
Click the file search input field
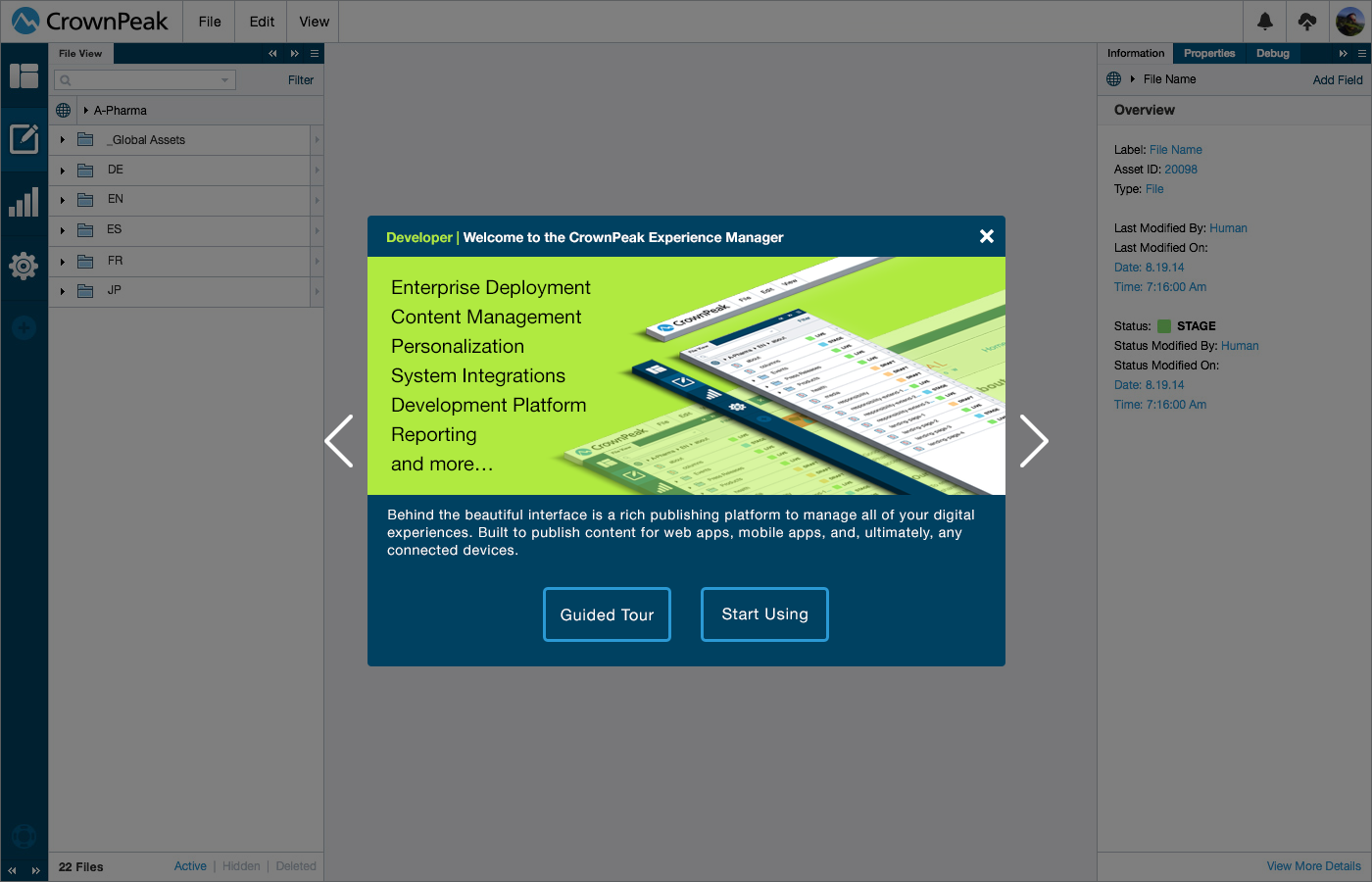tap(145, 80)
